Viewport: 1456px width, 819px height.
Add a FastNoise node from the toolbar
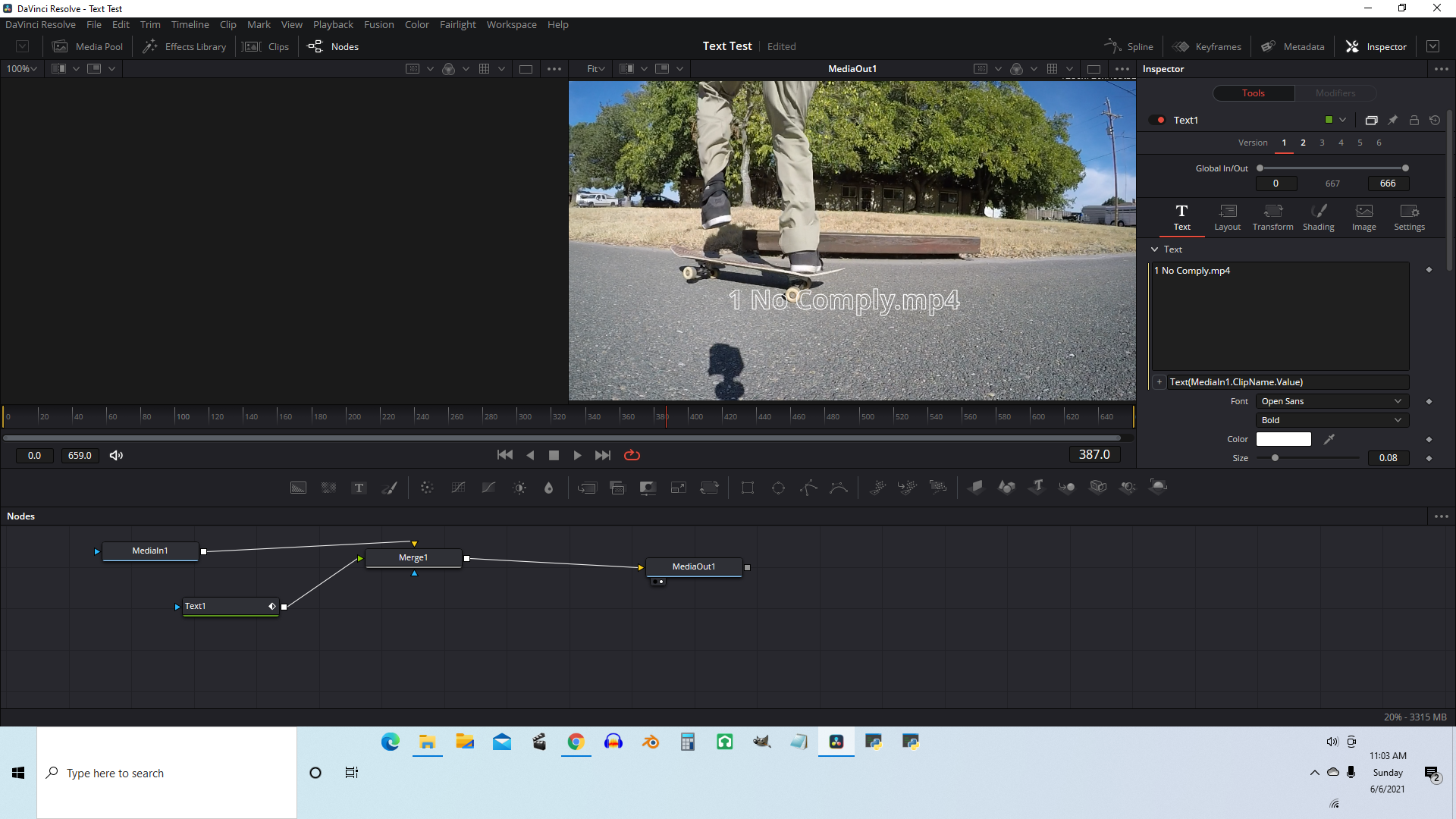click(x=328, y=488)
